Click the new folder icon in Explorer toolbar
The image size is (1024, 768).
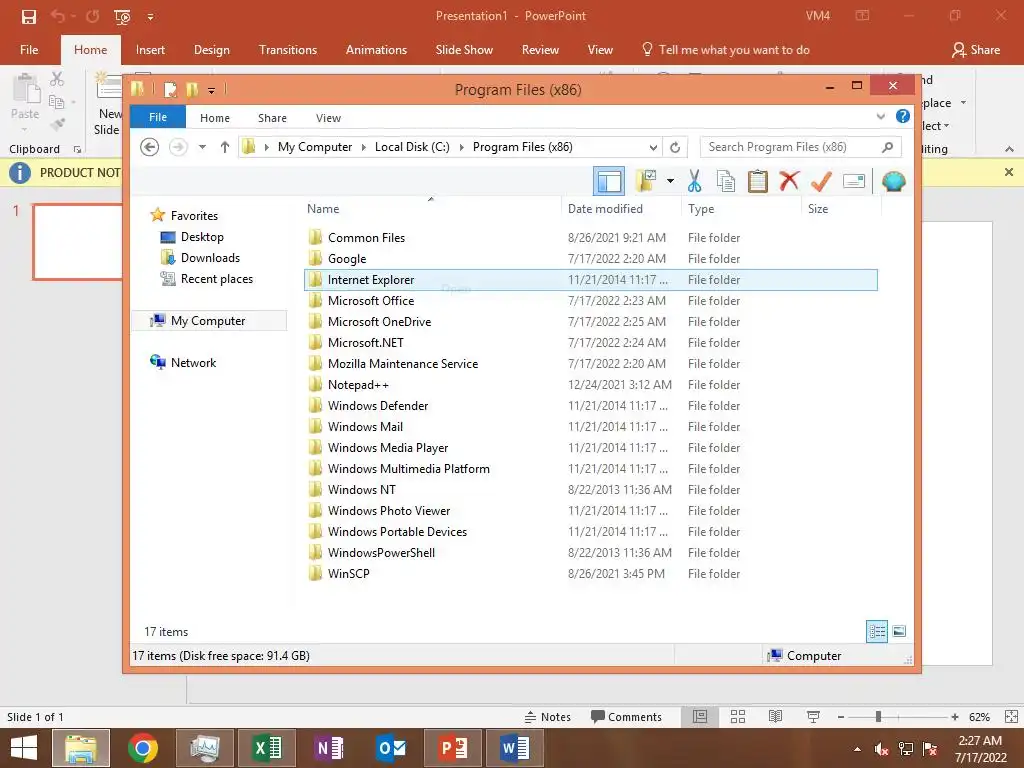(x=646, y=181)
